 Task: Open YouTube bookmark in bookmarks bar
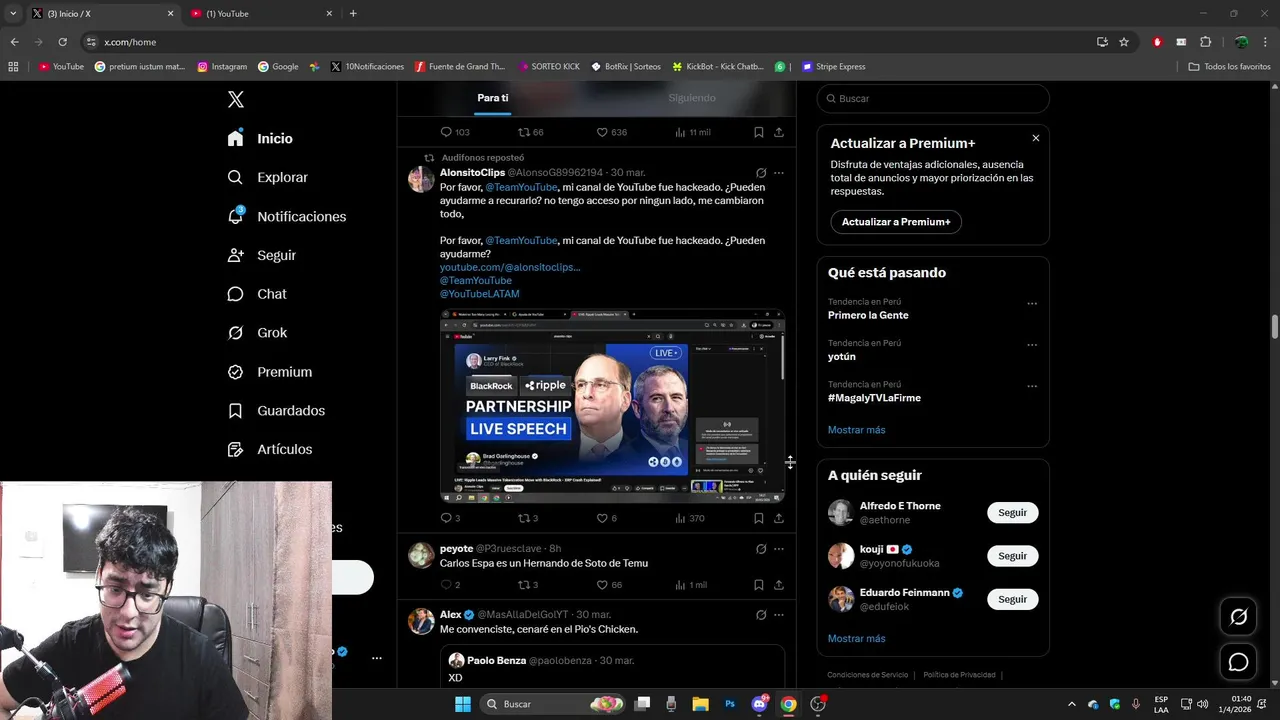tap(61, 67)
